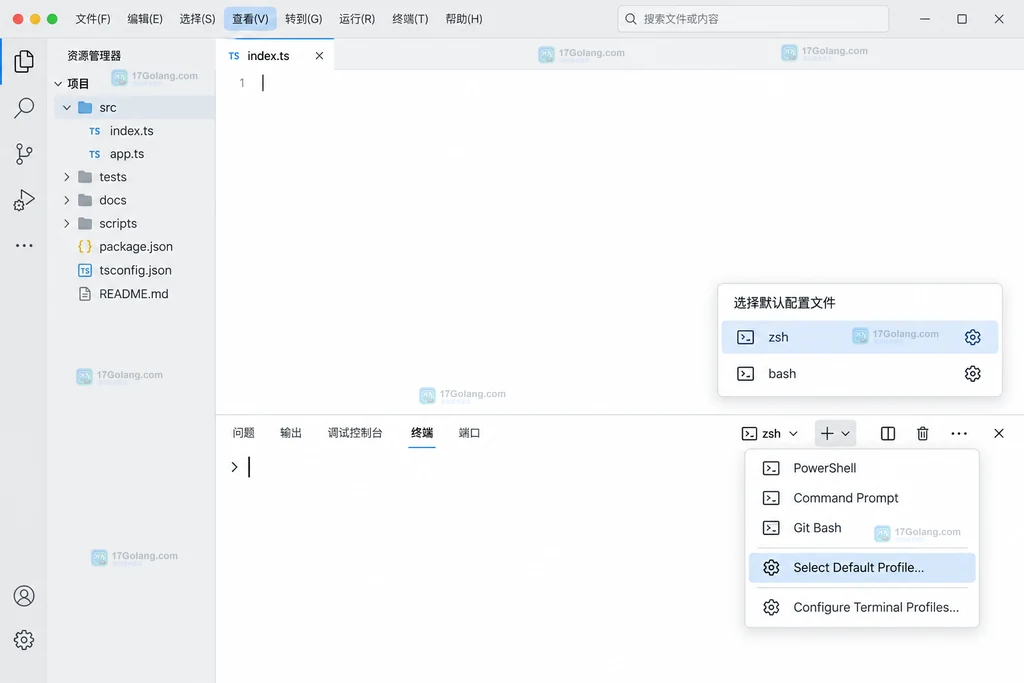Click line 1 in the editor
Image resolution: width=1024 pixels, height=683 pixels.
[619, 83]
